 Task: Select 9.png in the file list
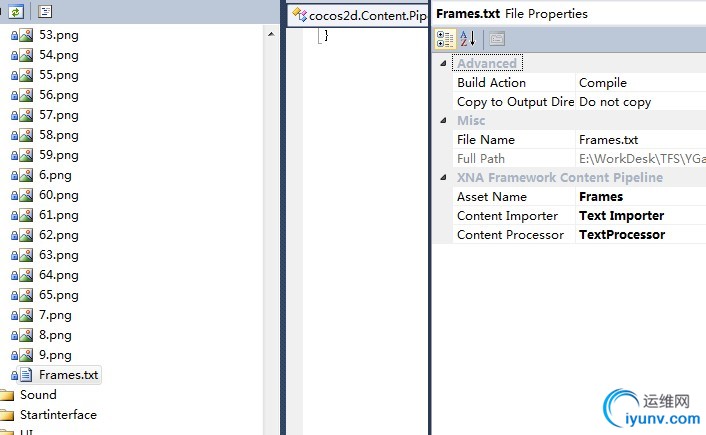(x=55, y=355)
